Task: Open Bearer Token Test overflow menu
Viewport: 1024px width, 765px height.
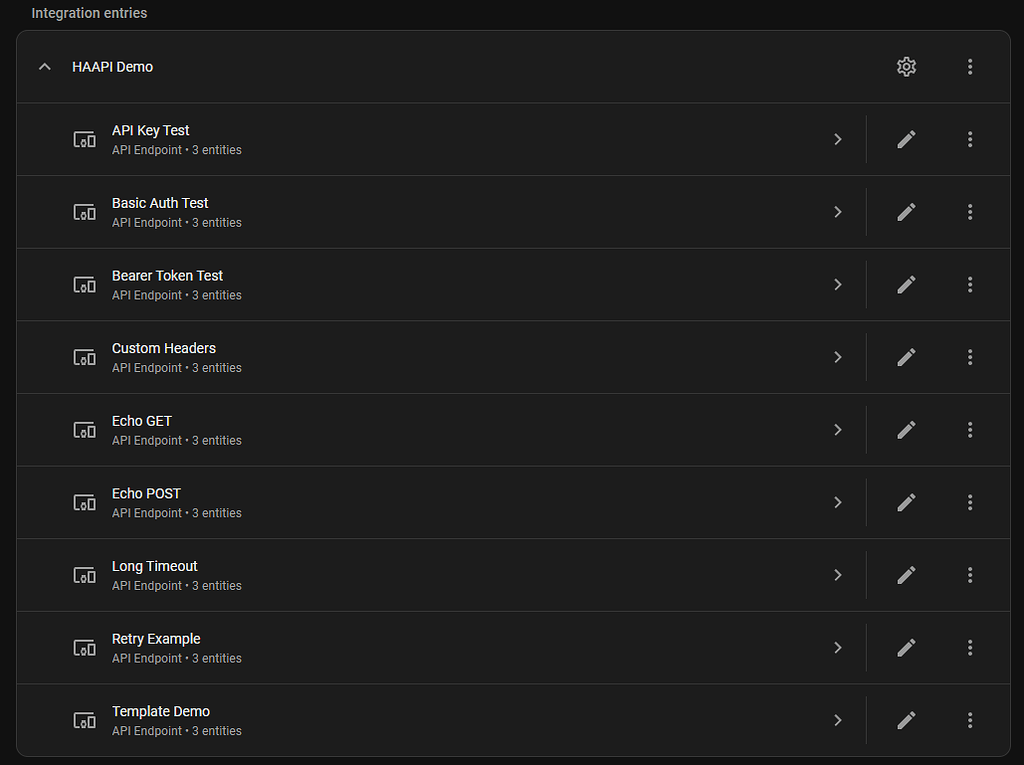Action: click(x=970, y=284)
